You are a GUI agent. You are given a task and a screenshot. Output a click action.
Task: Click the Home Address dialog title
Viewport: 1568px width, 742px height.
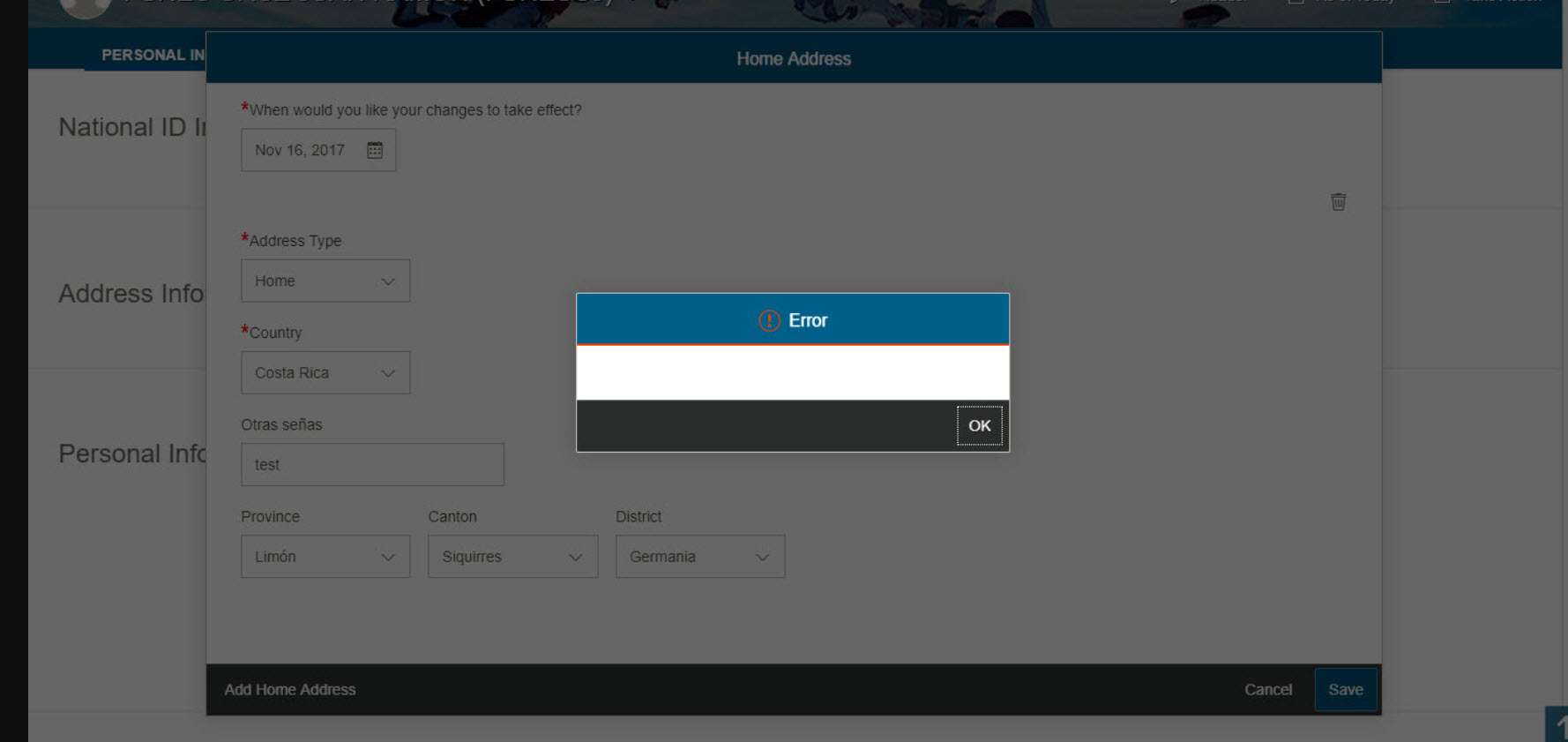coord(794,59)
